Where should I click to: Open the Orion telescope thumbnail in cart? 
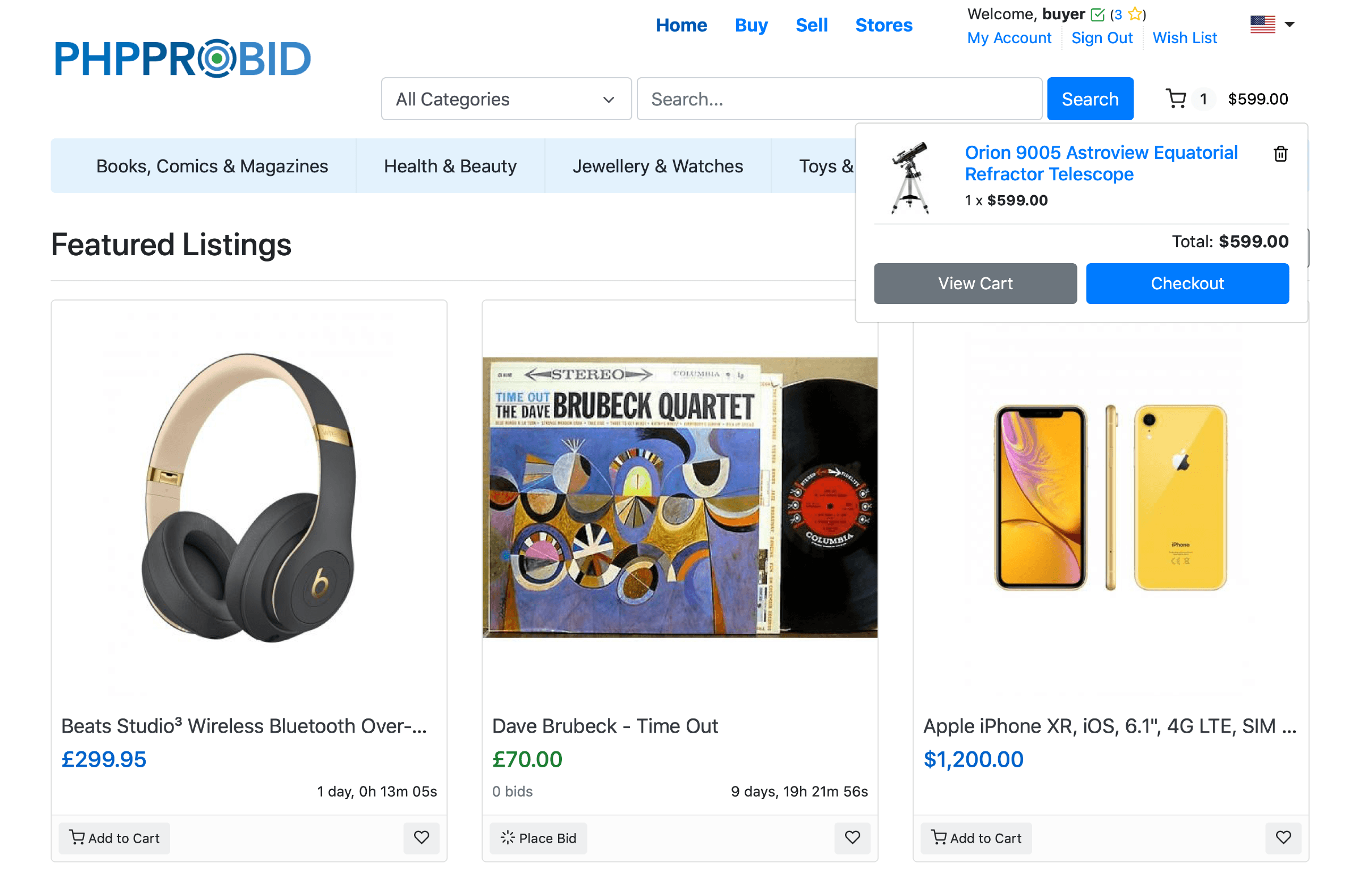910,178
